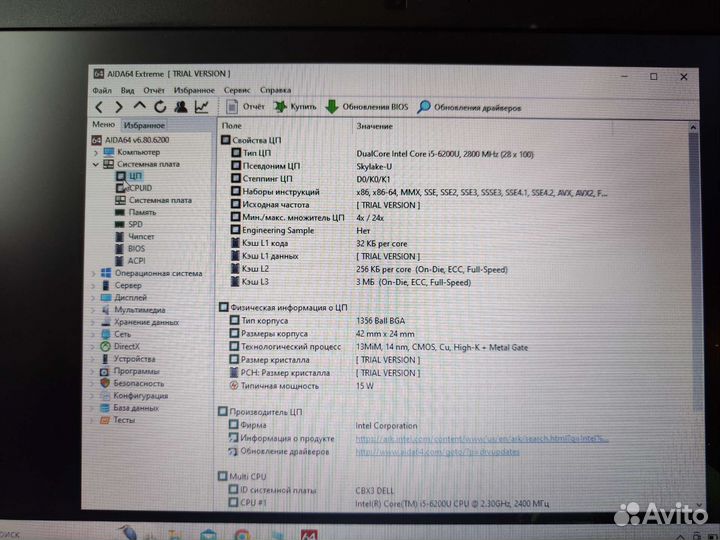Image resolution: width=720 pixels, height=540 pixels.
Task: Click the Купить buy button
Action: coord(295,107)
